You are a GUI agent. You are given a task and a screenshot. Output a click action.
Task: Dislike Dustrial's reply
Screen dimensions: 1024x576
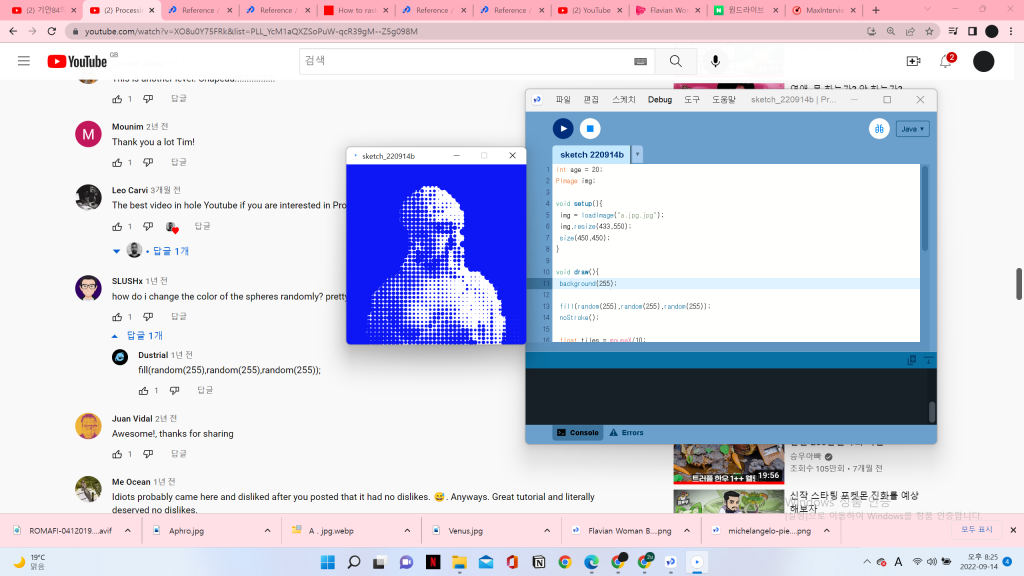pyautogui.click(x=174, y=391)
